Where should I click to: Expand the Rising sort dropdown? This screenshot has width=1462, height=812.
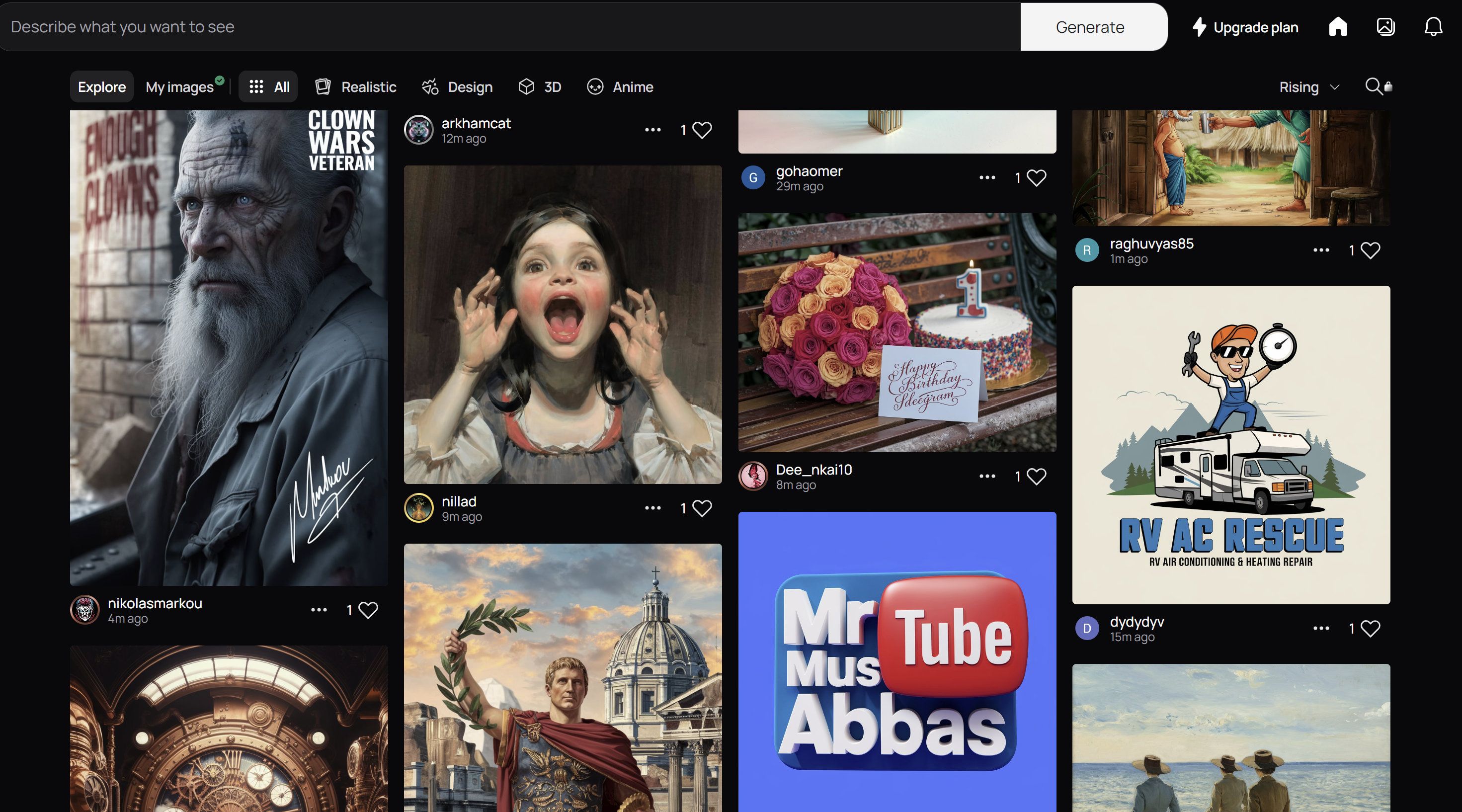coord(1309,87)
